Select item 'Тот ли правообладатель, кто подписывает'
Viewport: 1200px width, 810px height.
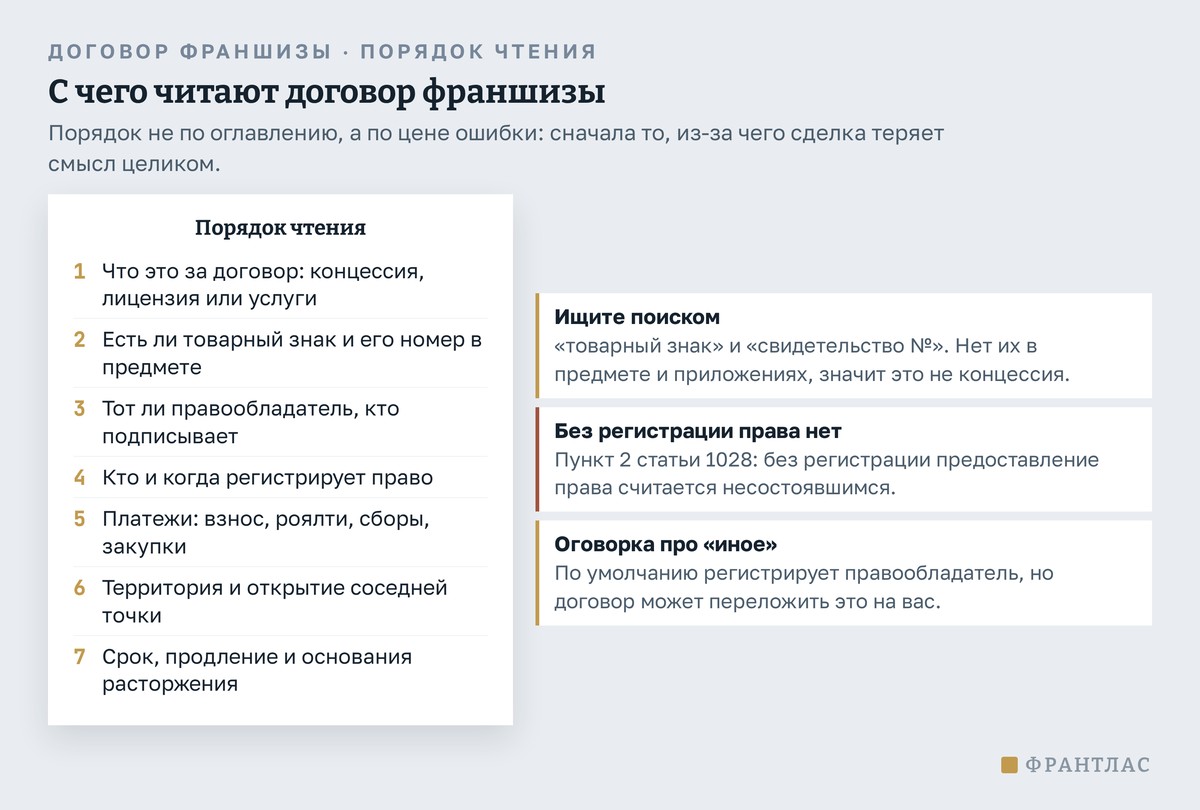click(280, 422)
